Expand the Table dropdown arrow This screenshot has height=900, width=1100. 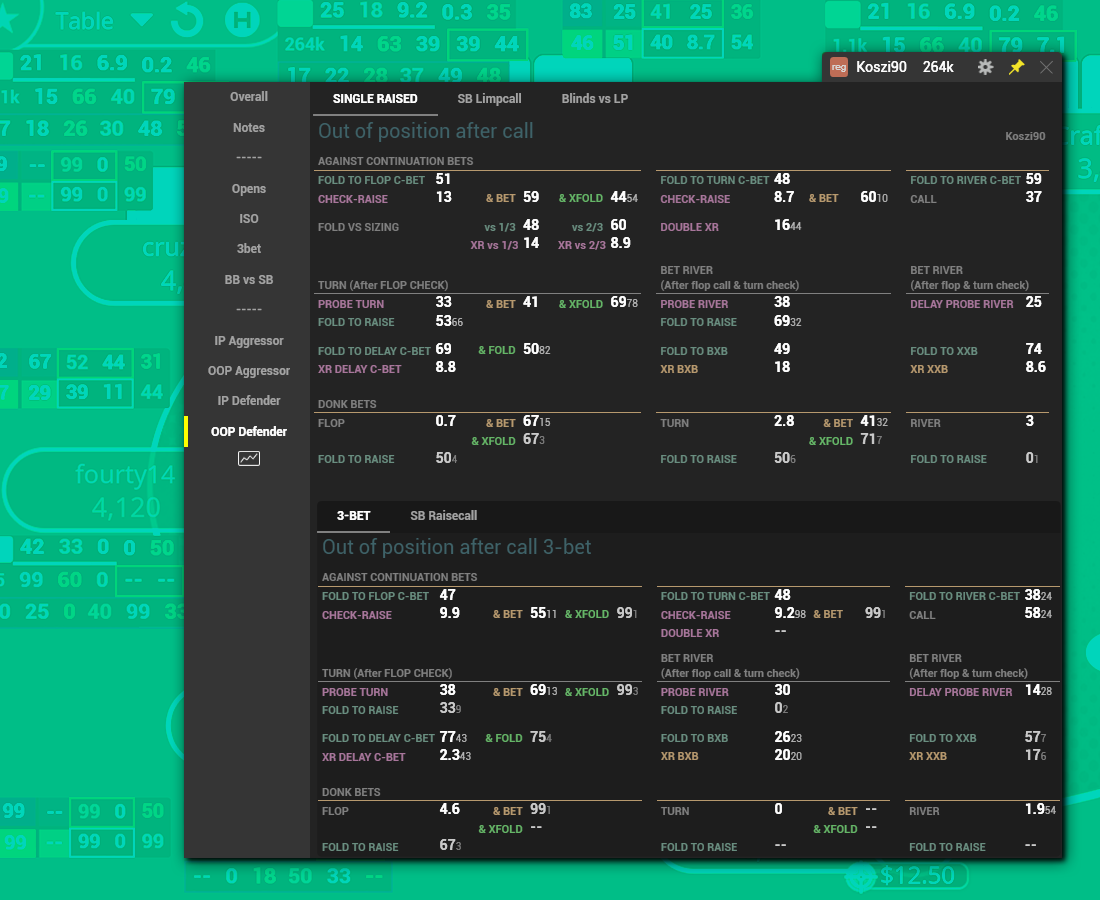[x=142, y=20]
